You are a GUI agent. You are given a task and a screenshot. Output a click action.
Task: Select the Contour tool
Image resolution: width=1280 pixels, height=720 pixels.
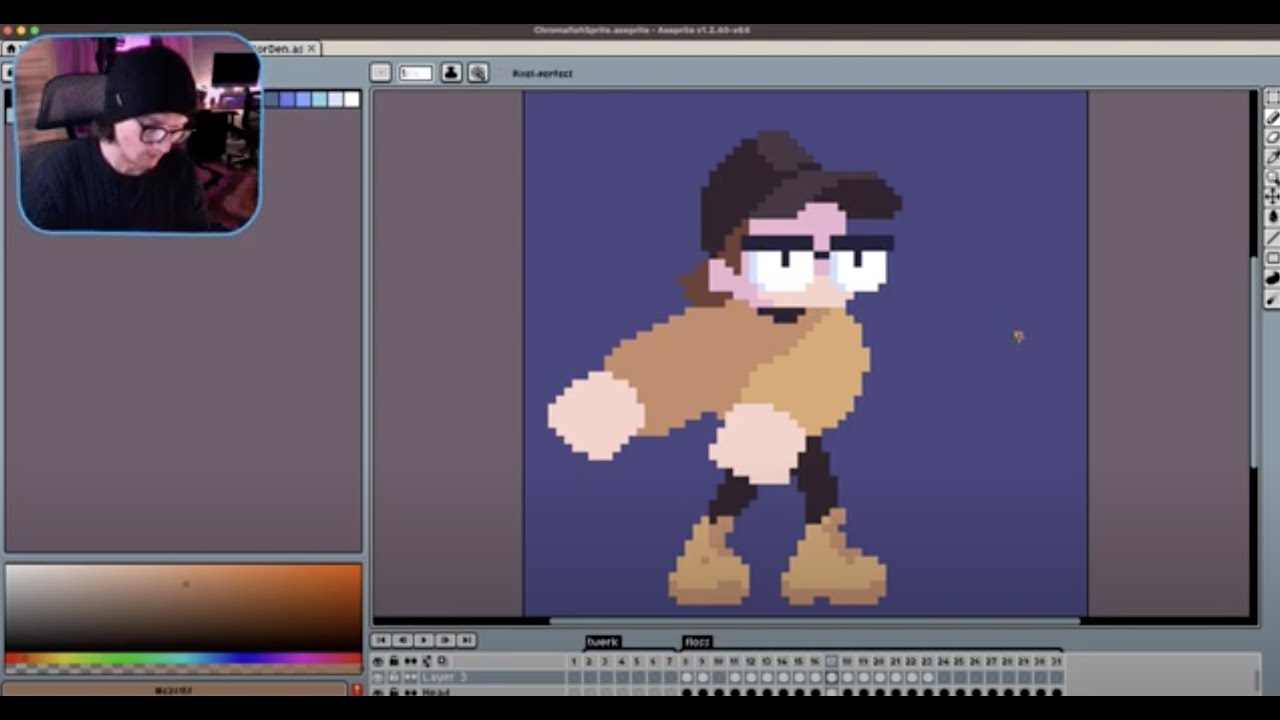pyautogui.click(x=1272, y=279)
